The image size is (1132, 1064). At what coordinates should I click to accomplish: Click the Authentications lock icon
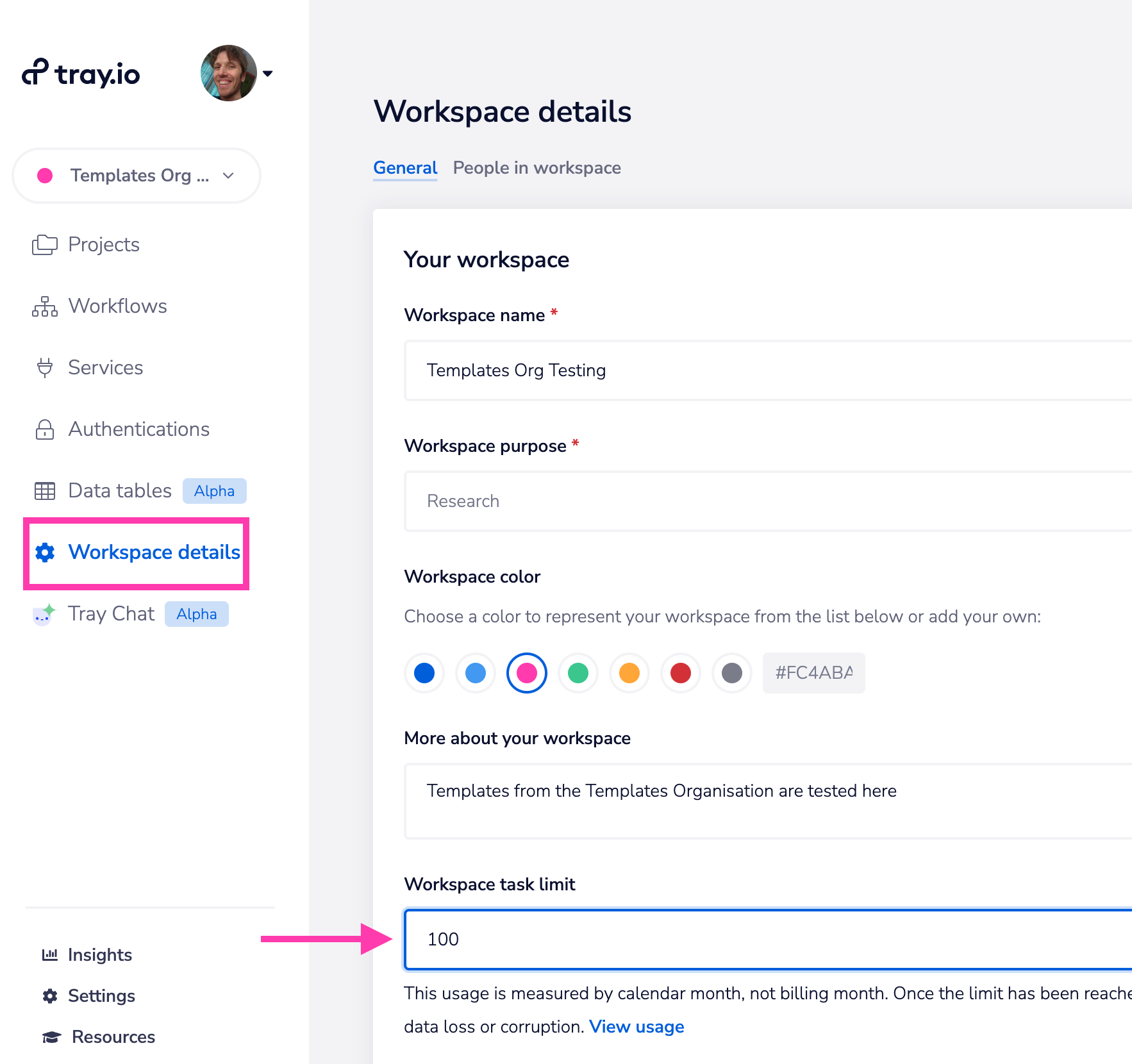pyautogui.click(x=44, y=429)
